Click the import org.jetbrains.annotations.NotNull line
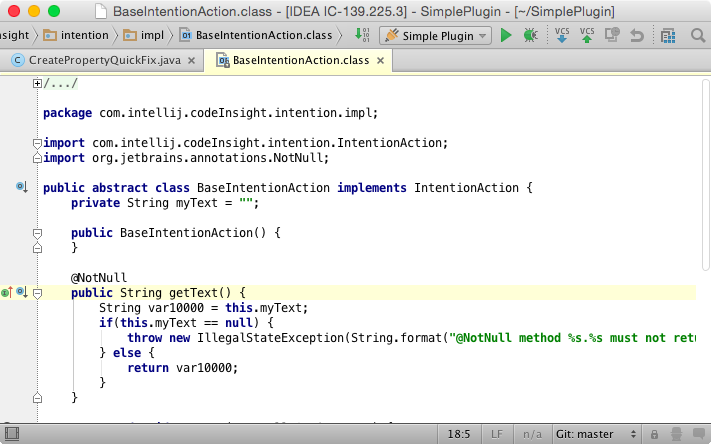Viewport: 711px width, 444px height. coord(186,158)
